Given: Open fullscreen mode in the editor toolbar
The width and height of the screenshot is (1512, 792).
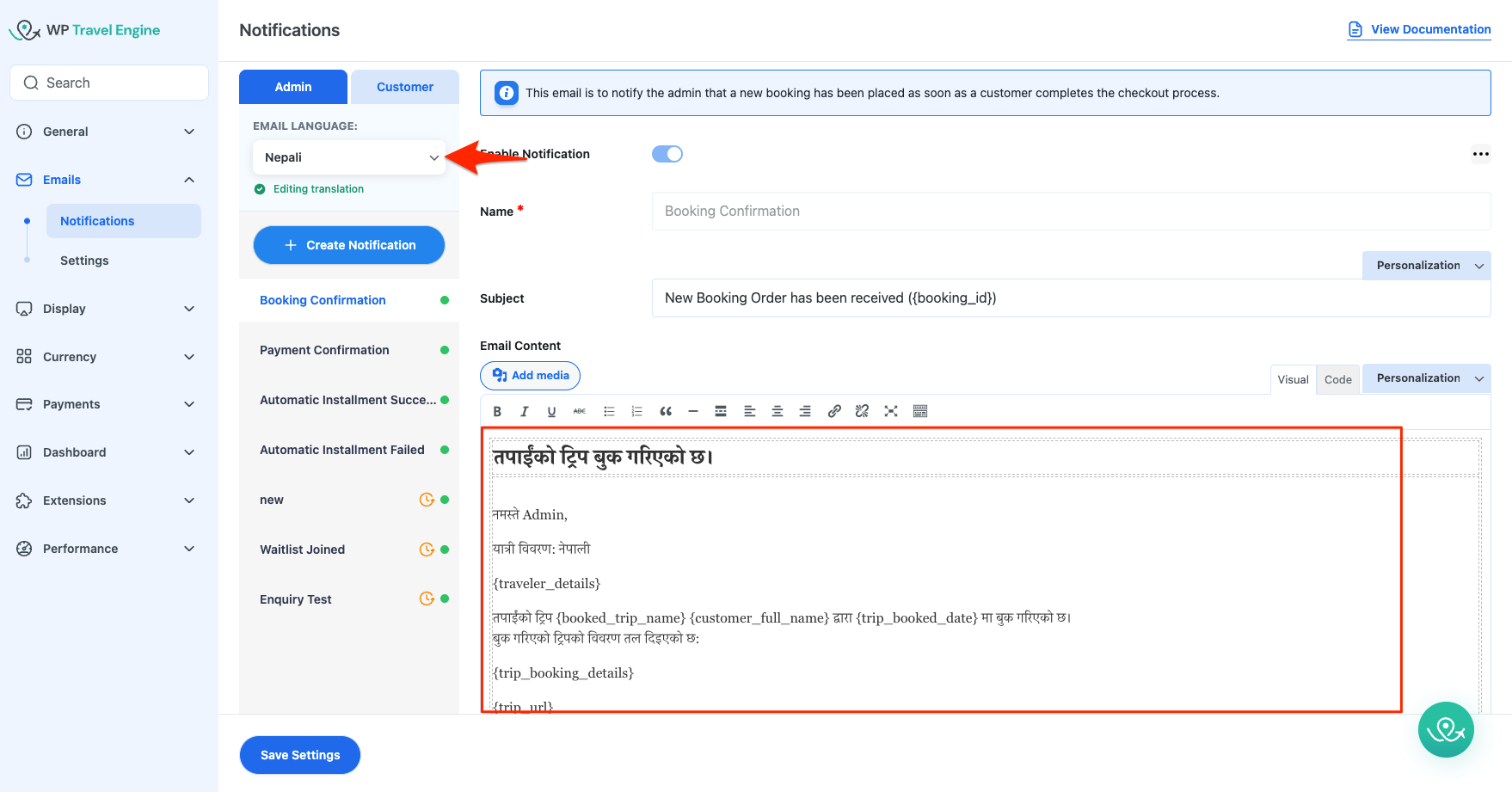Looking at the screenshot, I should tap(891, 411).
